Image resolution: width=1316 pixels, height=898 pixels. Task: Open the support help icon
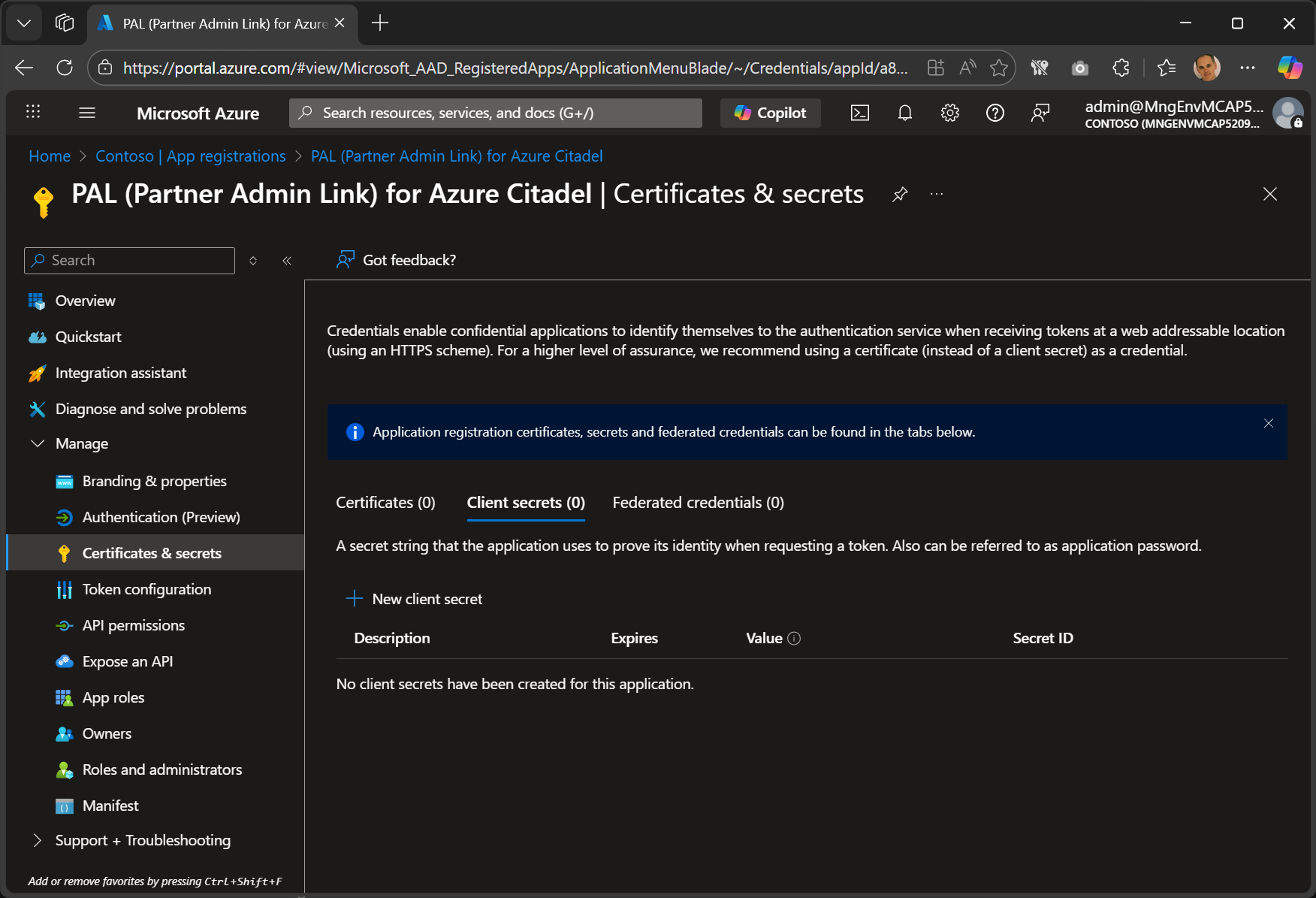tap(995, 113)
